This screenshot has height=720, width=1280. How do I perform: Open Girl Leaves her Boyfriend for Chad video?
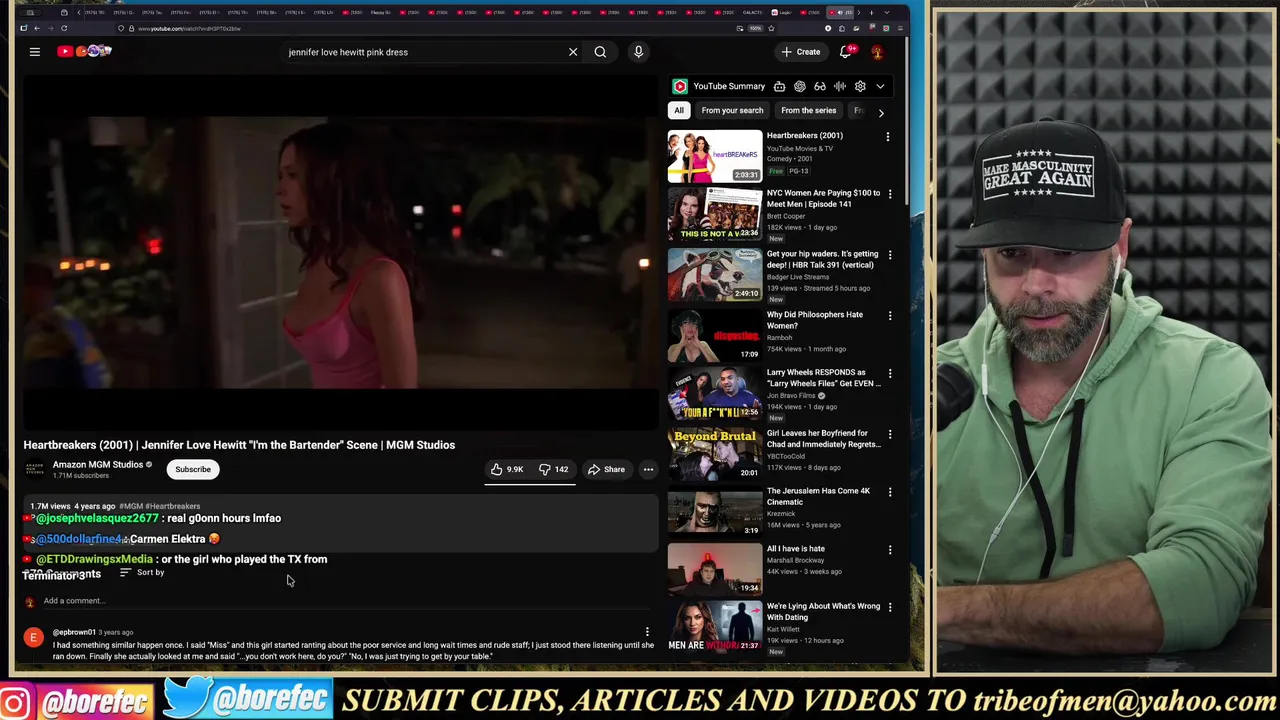coord(715,454)
